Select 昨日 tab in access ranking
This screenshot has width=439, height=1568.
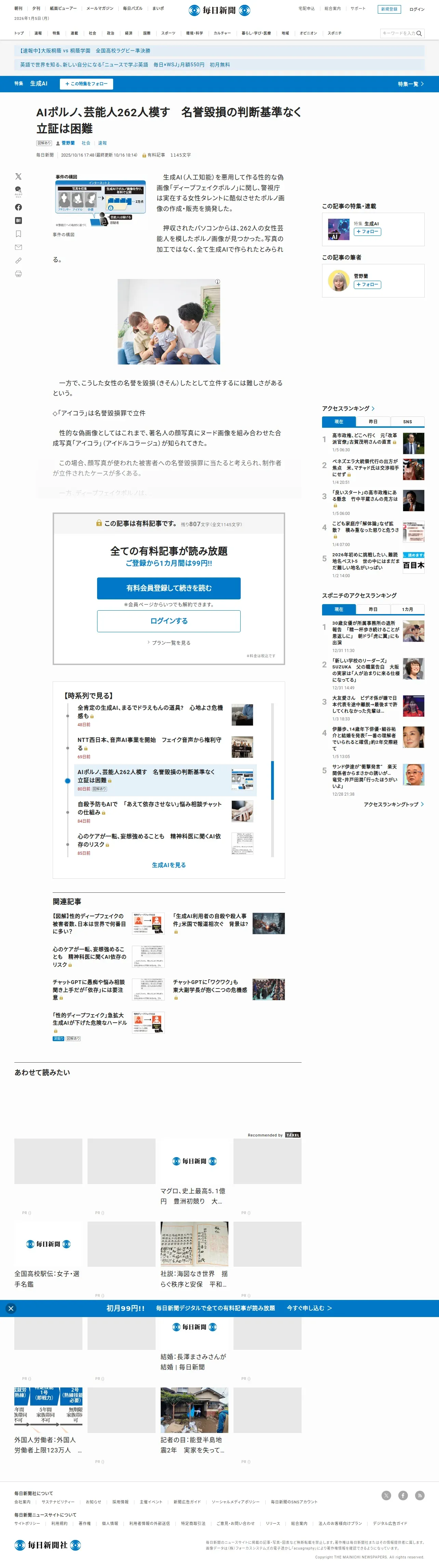[x=373, y=422]
